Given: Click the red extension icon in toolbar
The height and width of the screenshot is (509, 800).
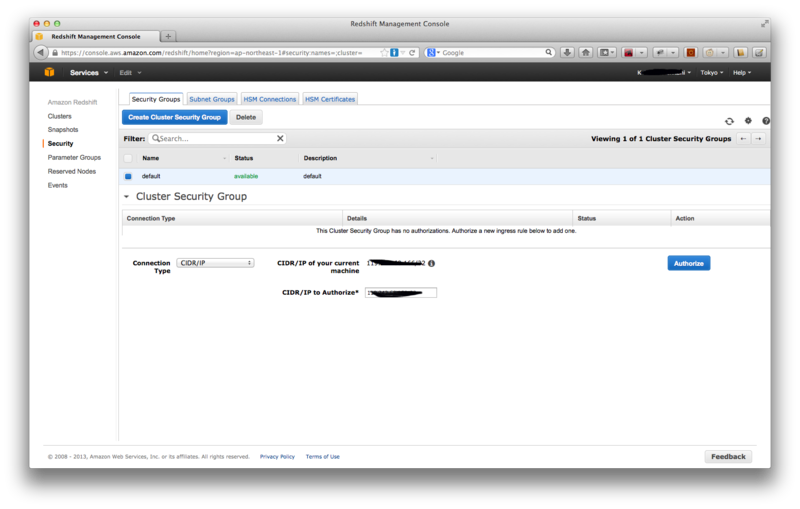Looking at the screenshot, I should pyautogui.click(x=629, y=53).
